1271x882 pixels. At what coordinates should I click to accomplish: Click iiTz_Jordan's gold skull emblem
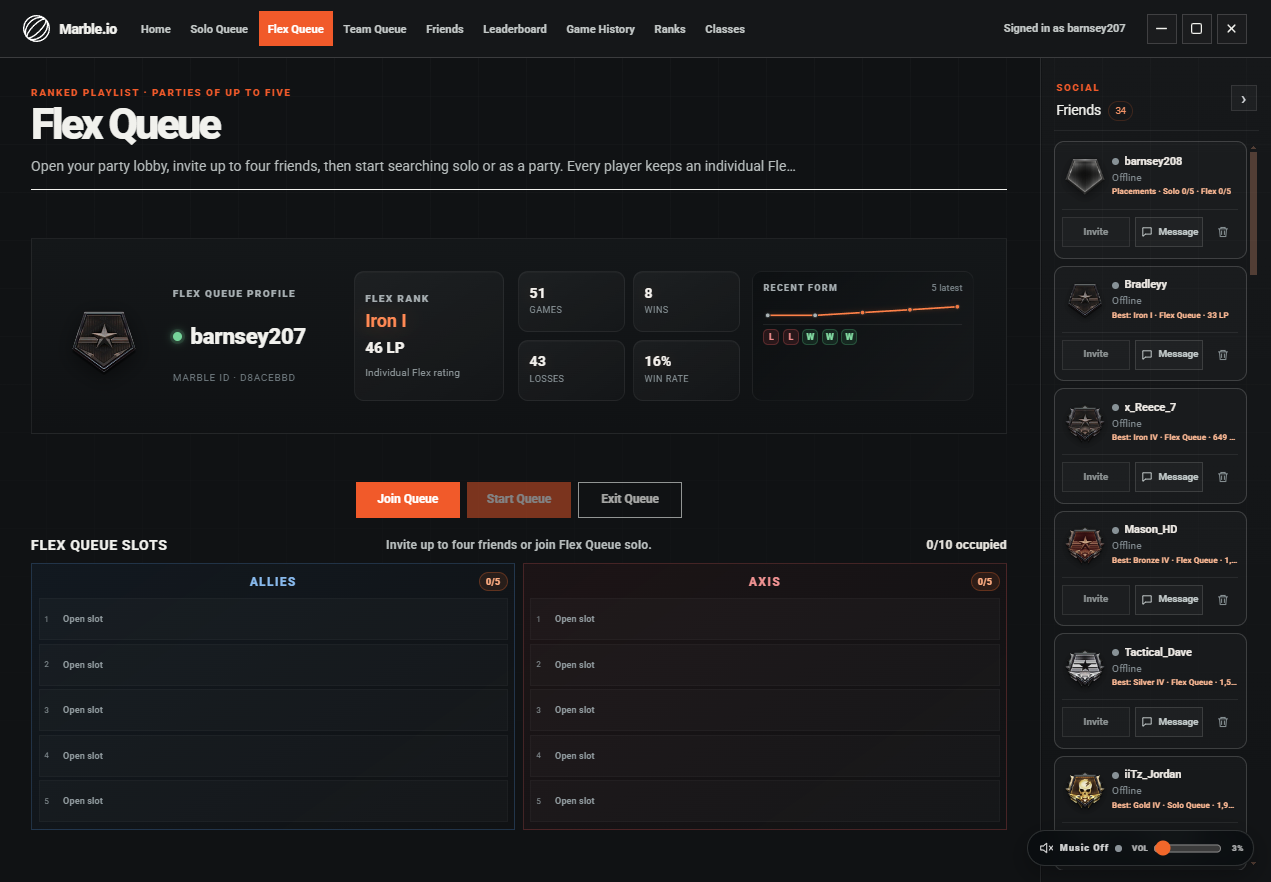click(1084, 789)
